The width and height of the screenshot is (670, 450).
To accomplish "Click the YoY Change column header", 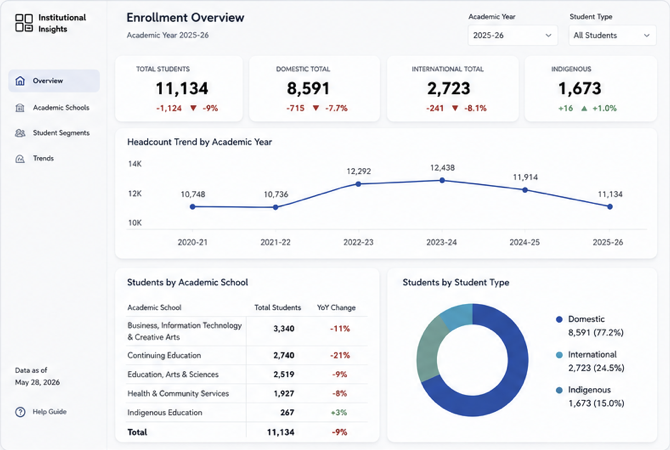I will pyautogui.click(x=336, y=308).
